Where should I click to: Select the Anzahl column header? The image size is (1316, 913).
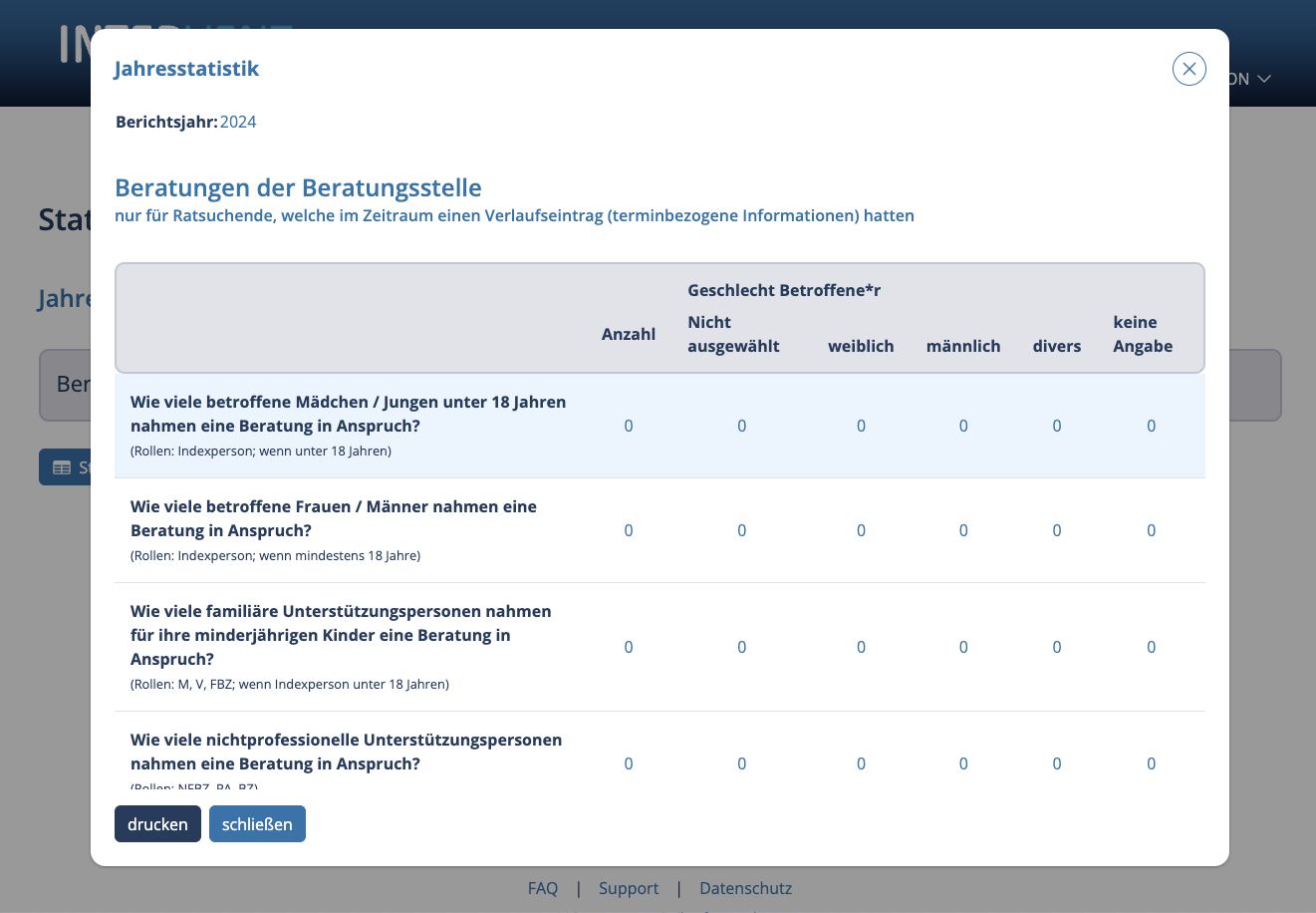[629, 334]
